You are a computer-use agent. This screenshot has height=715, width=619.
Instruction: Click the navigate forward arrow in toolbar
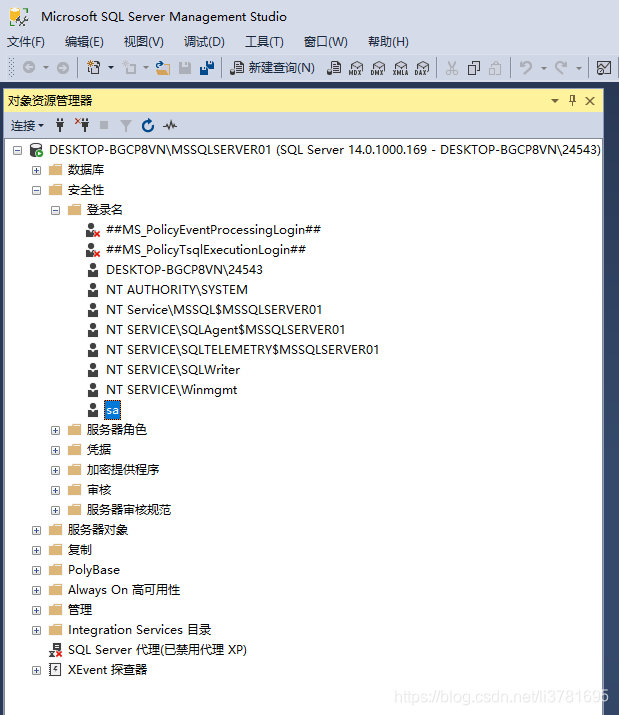62,68
